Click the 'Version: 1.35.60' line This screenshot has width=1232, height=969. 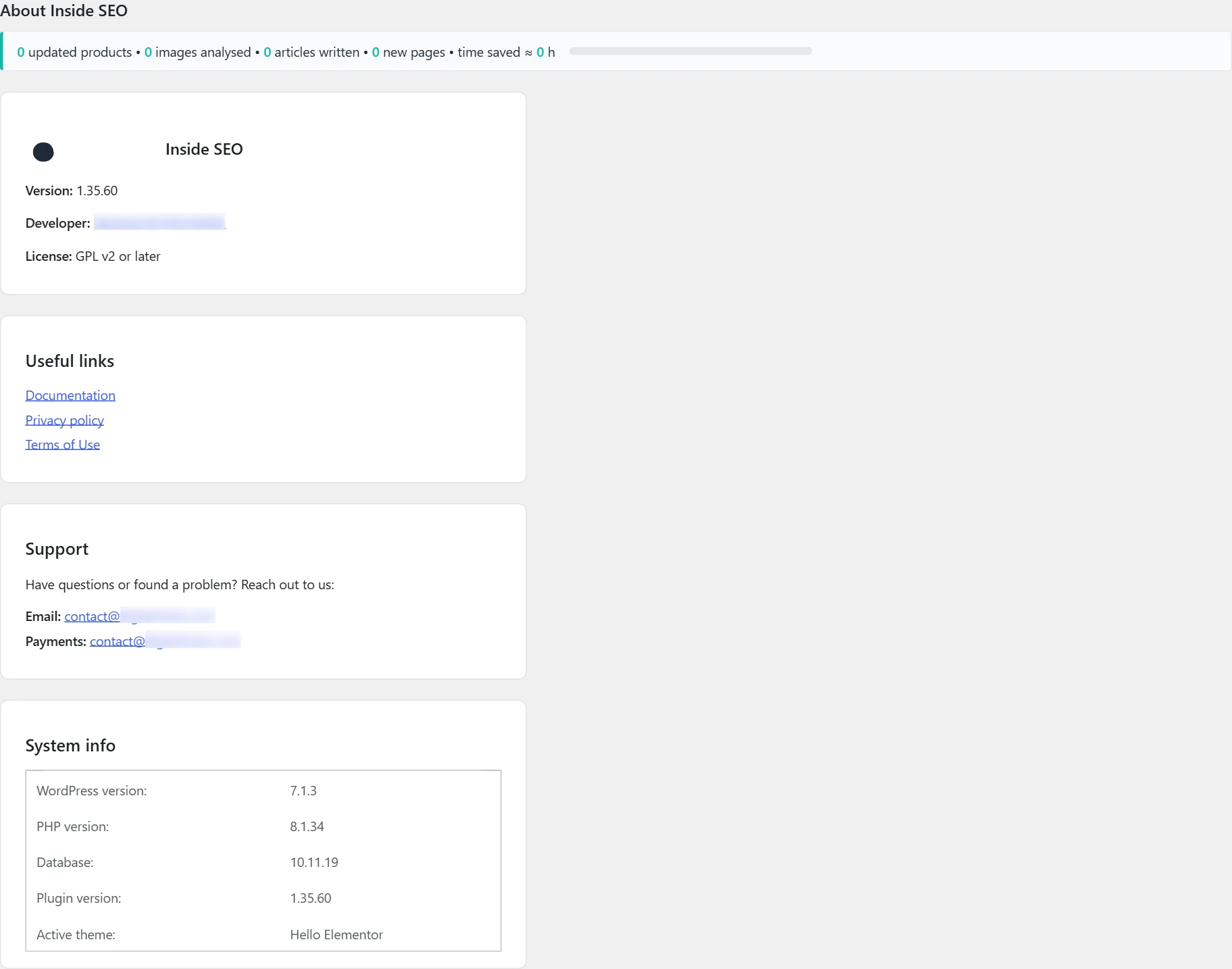point(72,191)
